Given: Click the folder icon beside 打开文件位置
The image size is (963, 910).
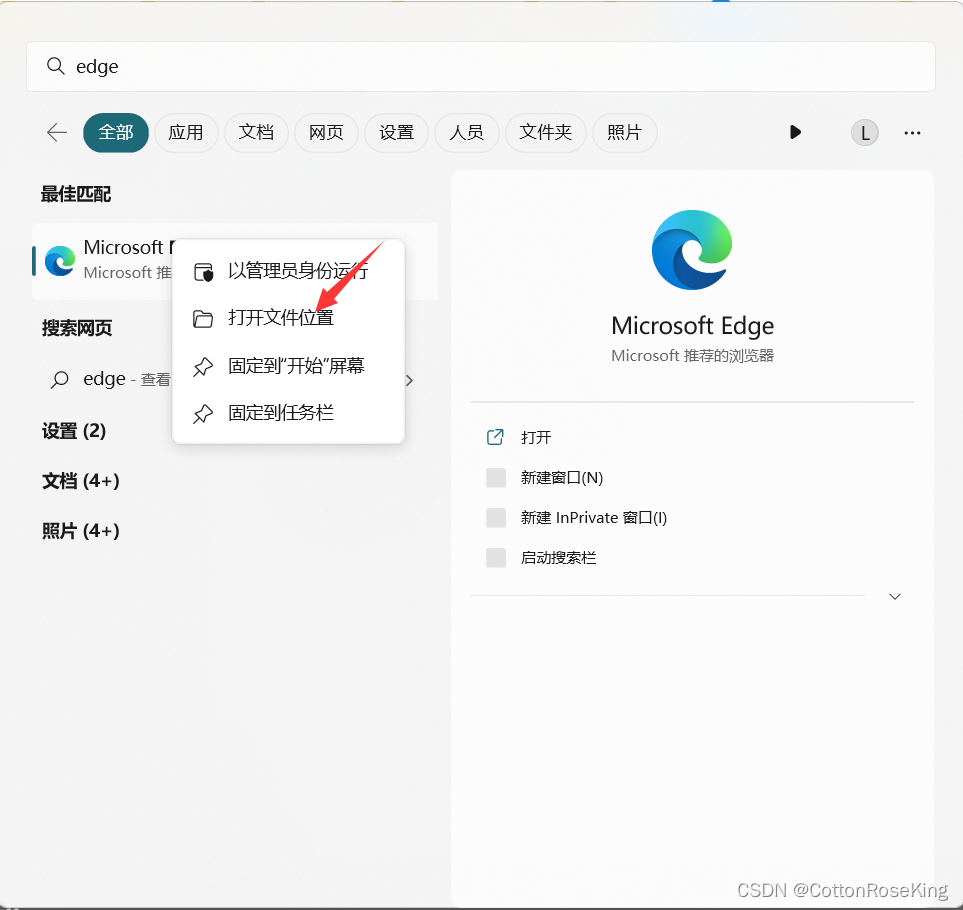Looking at the screenshot, I should point(203,319).
